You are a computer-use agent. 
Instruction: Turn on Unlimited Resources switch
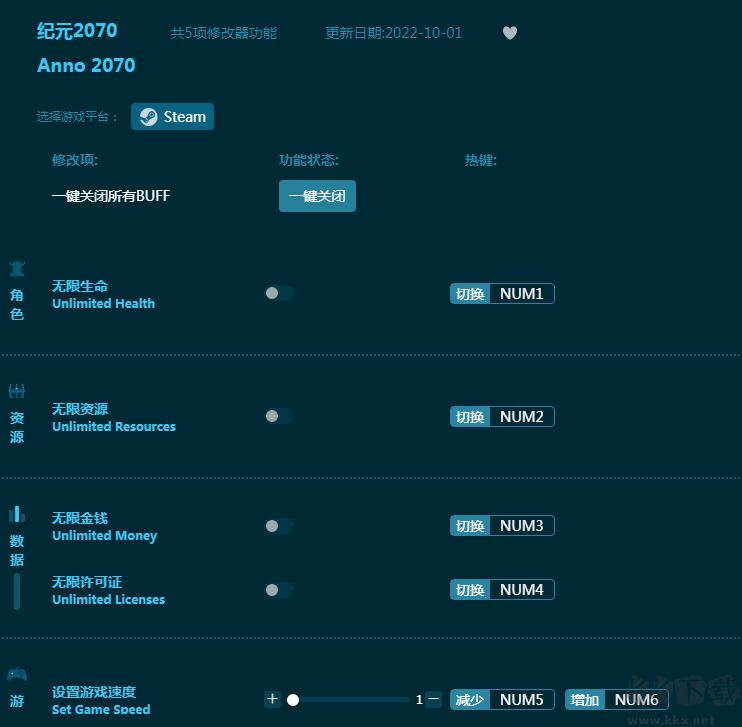click(278, 416)
